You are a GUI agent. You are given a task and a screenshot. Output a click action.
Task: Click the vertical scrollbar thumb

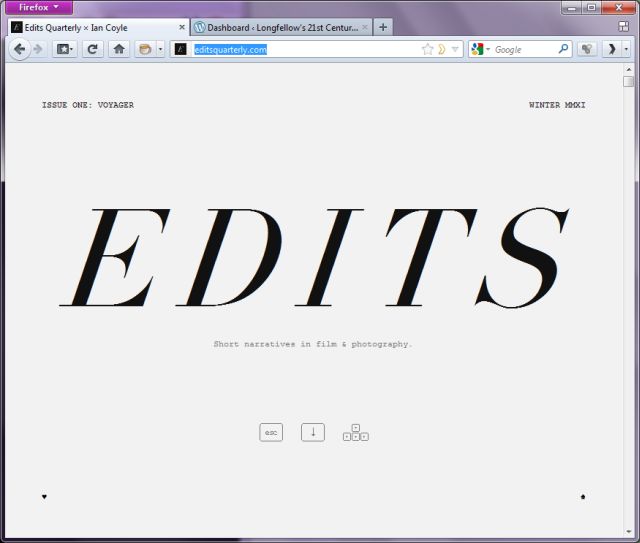click(629, 81)
